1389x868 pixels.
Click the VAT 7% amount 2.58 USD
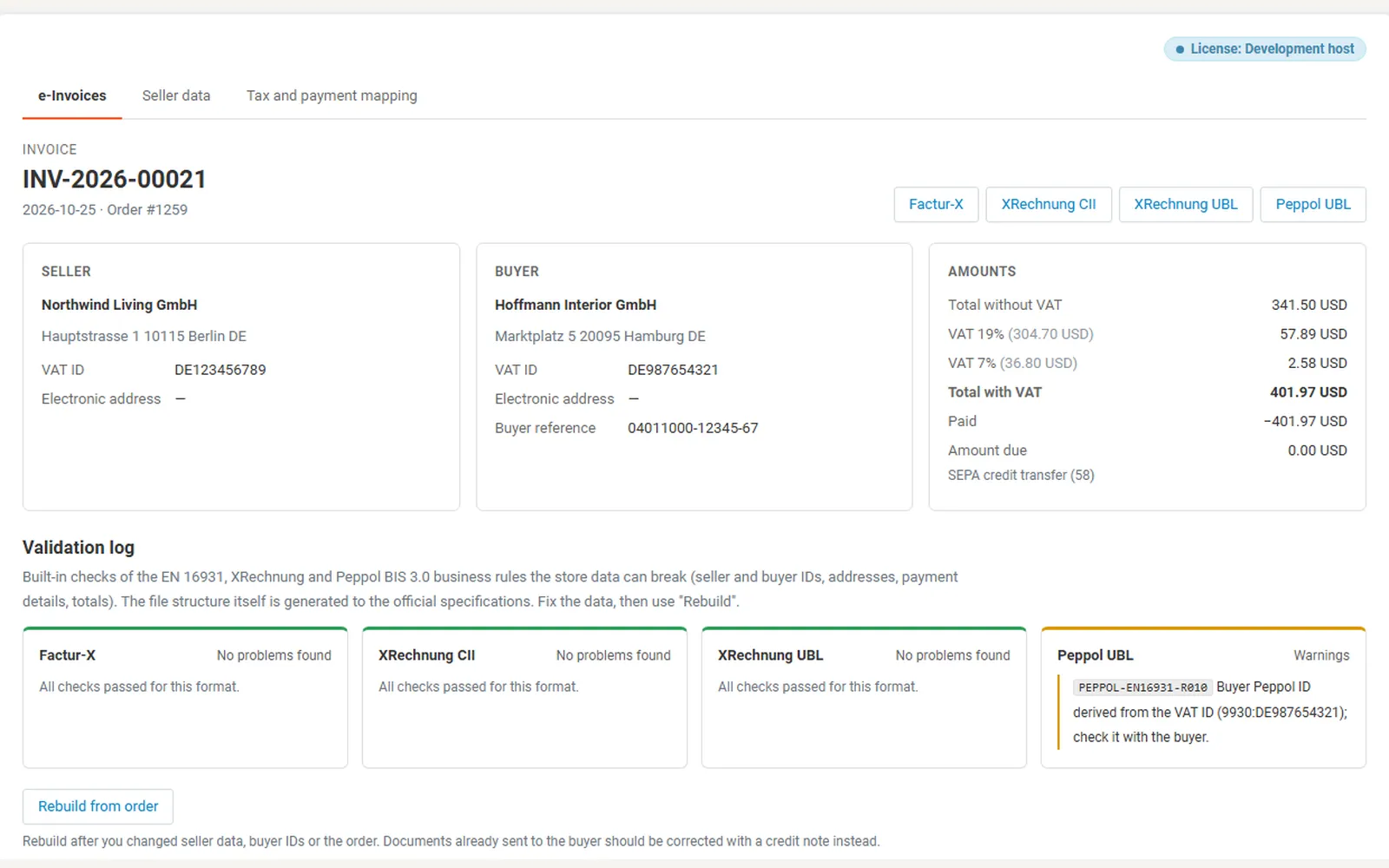tap(1317, 363)
